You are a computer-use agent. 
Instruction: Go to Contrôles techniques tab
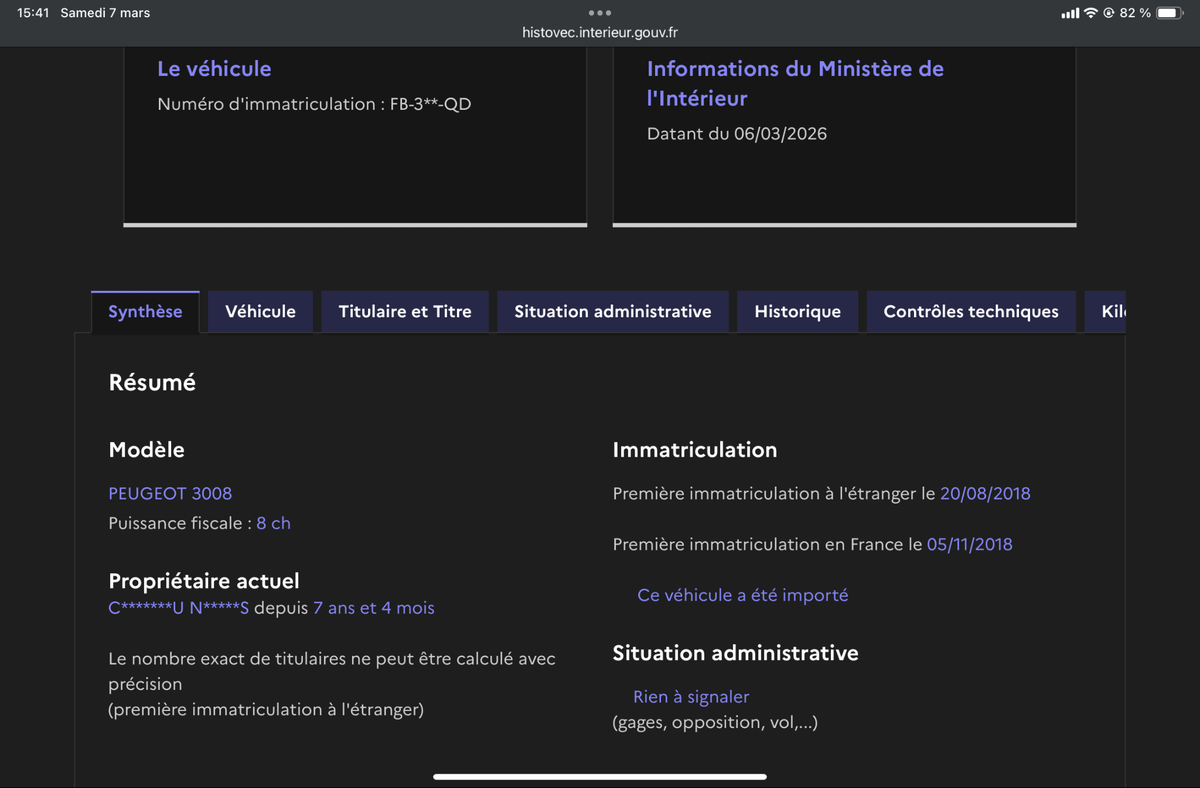click(x=971, y=312)
